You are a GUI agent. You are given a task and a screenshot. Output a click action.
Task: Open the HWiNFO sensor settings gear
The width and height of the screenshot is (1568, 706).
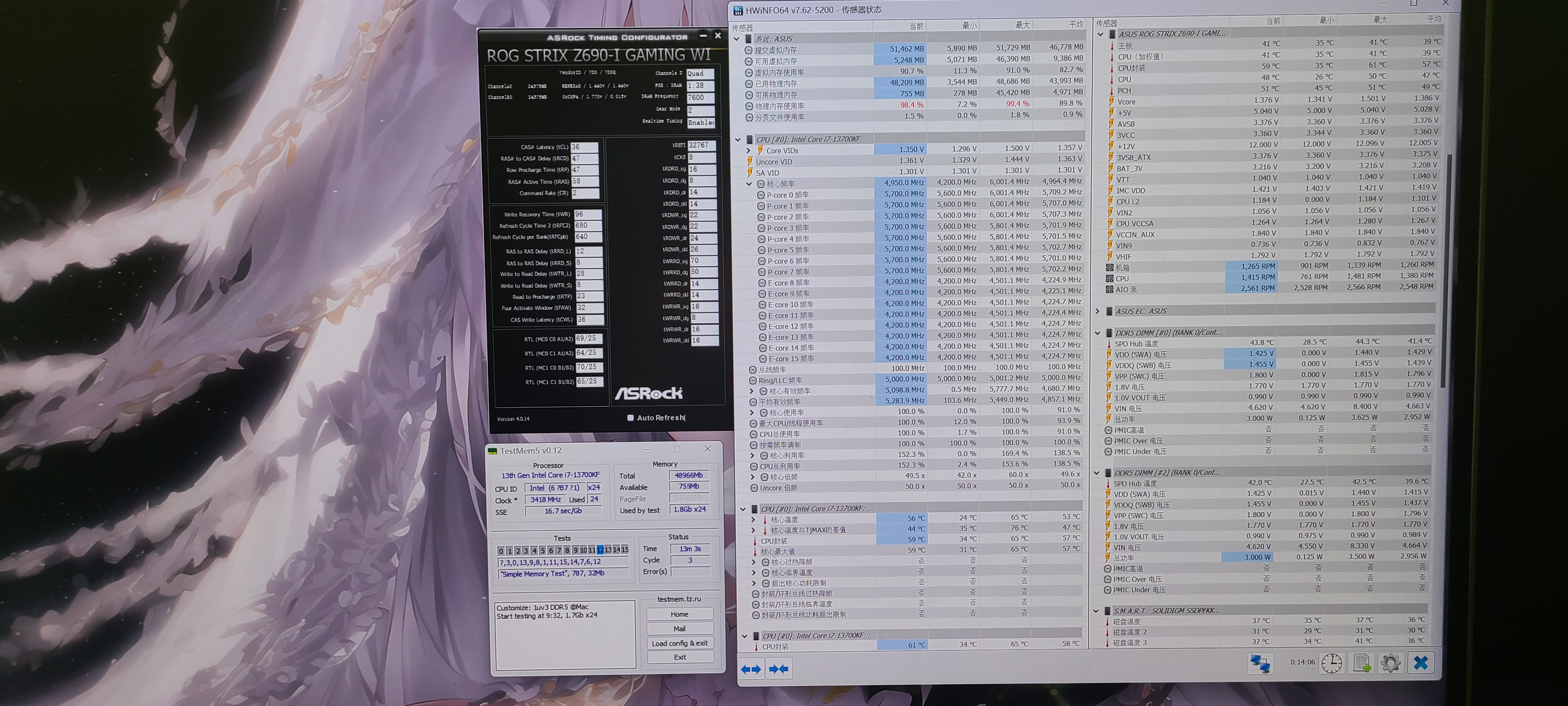(1390, 663)
